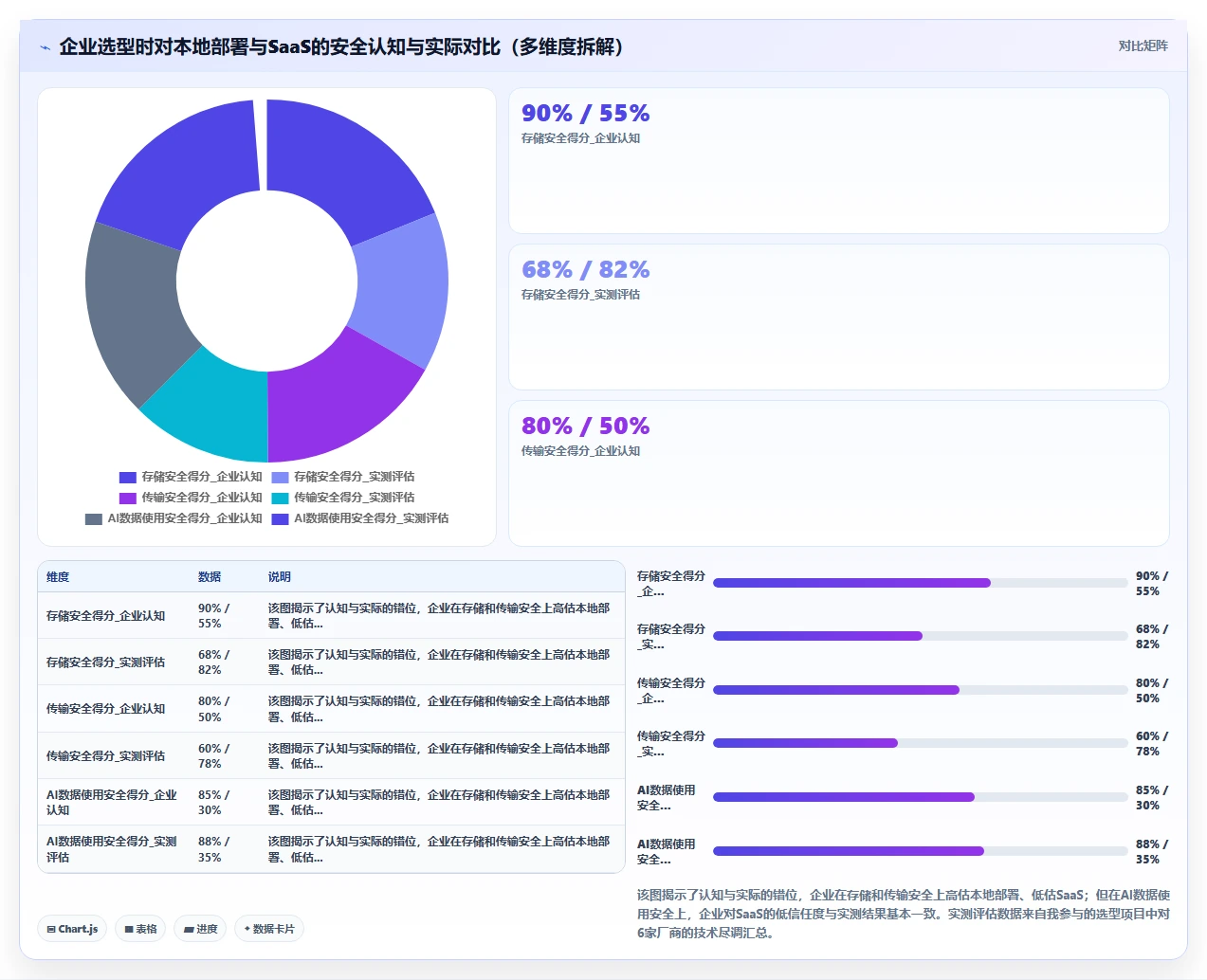Click the 数据 column header
1207x980 pixels.
tap(210, 576)
